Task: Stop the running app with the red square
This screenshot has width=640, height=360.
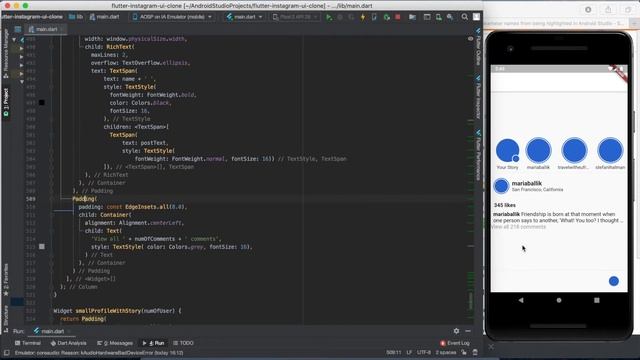Action: 398,17
